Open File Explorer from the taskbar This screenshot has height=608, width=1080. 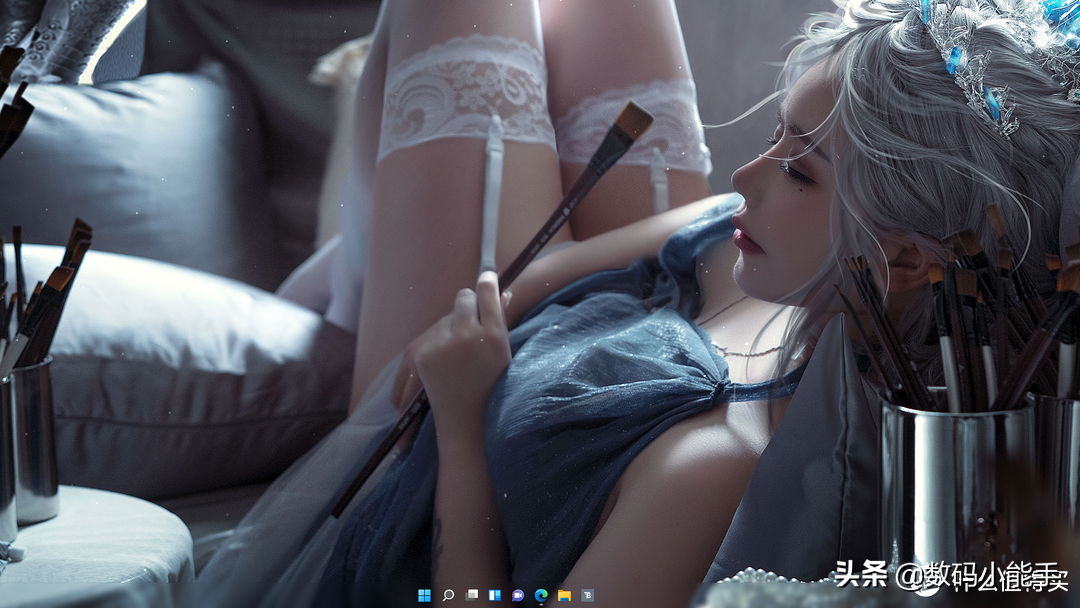click(x=564, y=596)
